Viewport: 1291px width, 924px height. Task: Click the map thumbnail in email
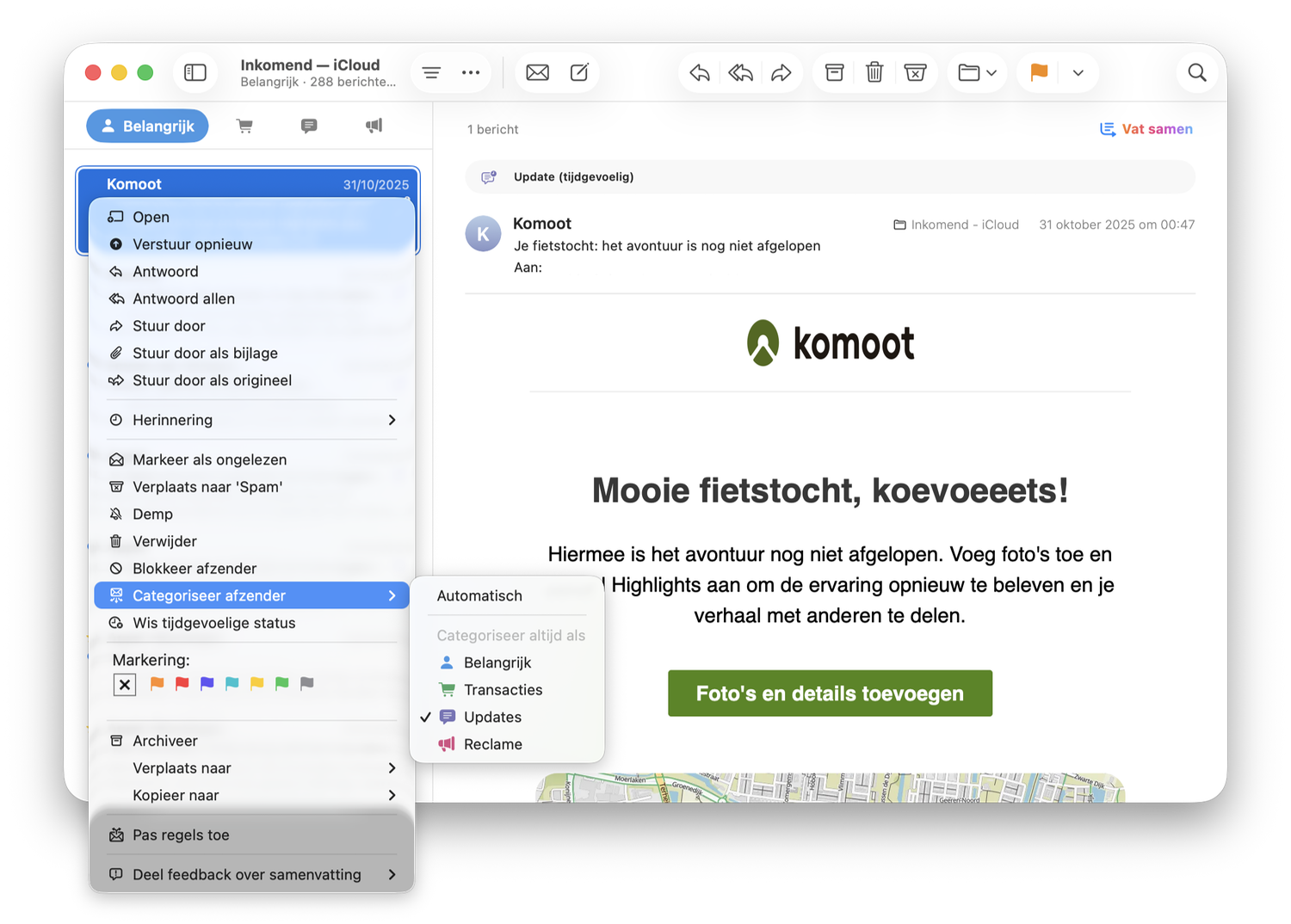[830, 787]
